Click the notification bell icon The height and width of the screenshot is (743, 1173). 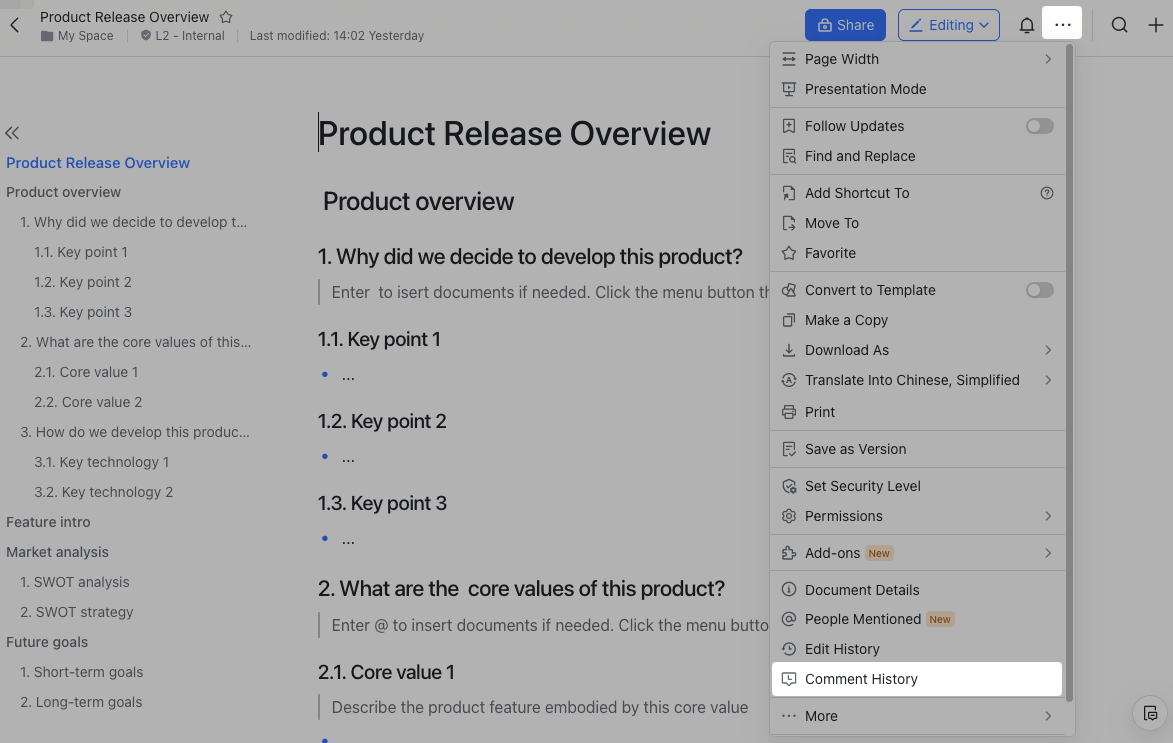click(x=1026, y=25)
